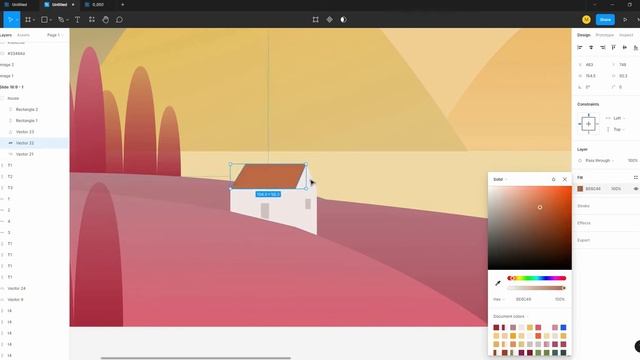
Task: Click the hex value field in color picker
Action: point(524,299)
